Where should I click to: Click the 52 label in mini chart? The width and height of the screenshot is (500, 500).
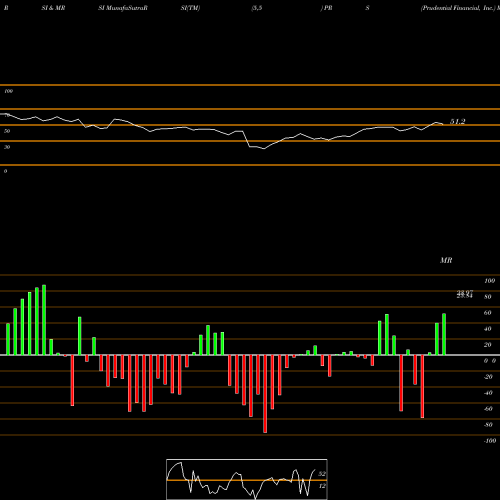tap(322, 474)
